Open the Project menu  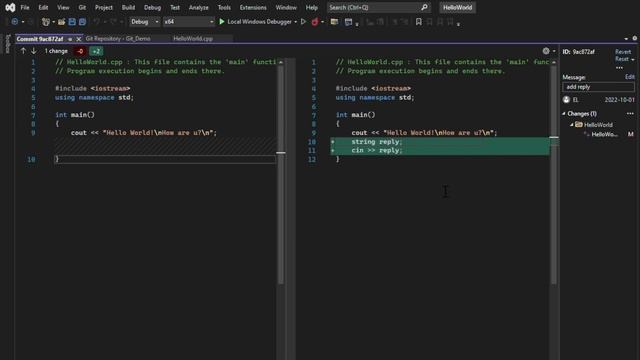coord(104,7)
